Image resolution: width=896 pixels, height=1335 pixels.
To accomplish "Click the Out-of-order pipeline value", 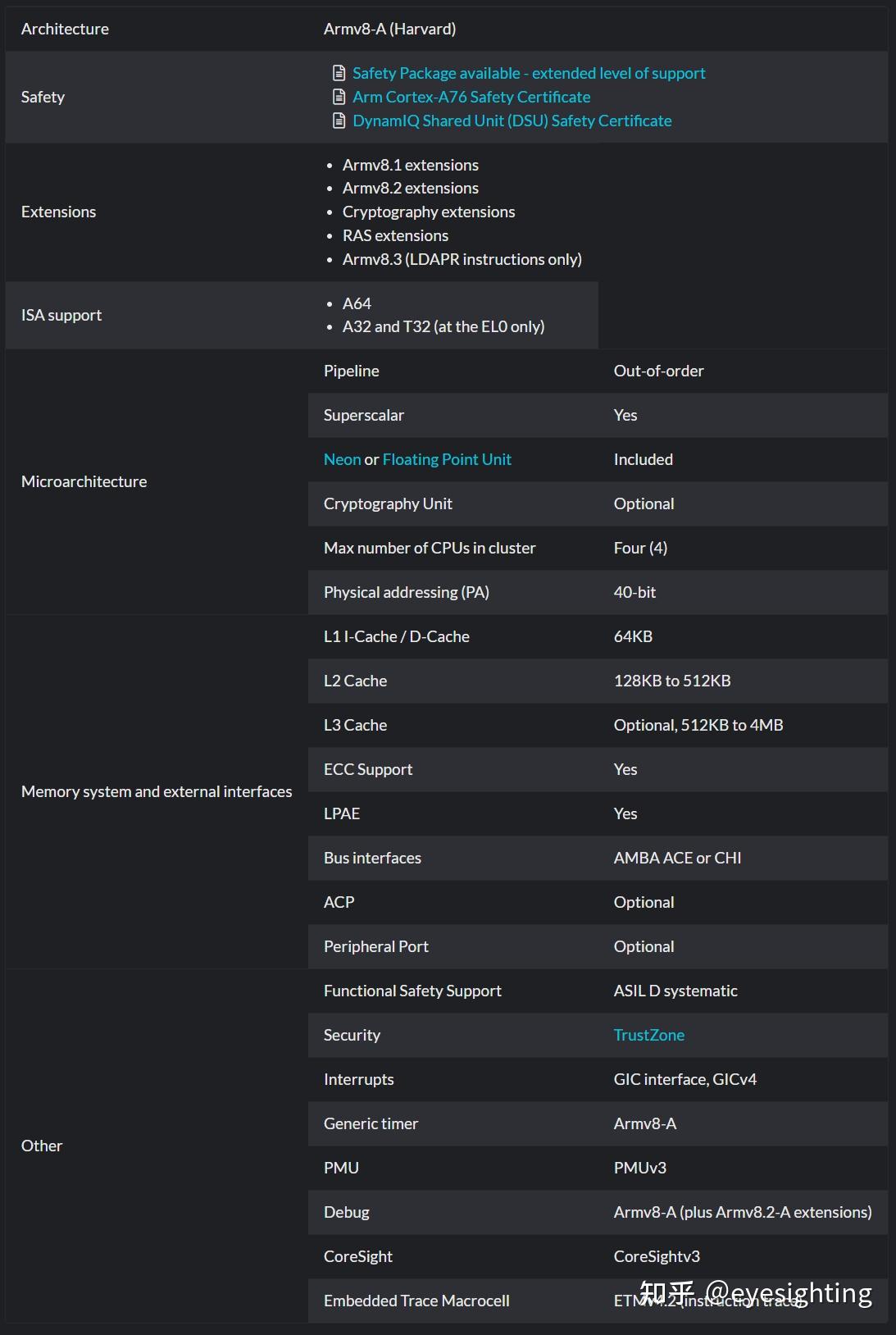I will click(658, 371).
